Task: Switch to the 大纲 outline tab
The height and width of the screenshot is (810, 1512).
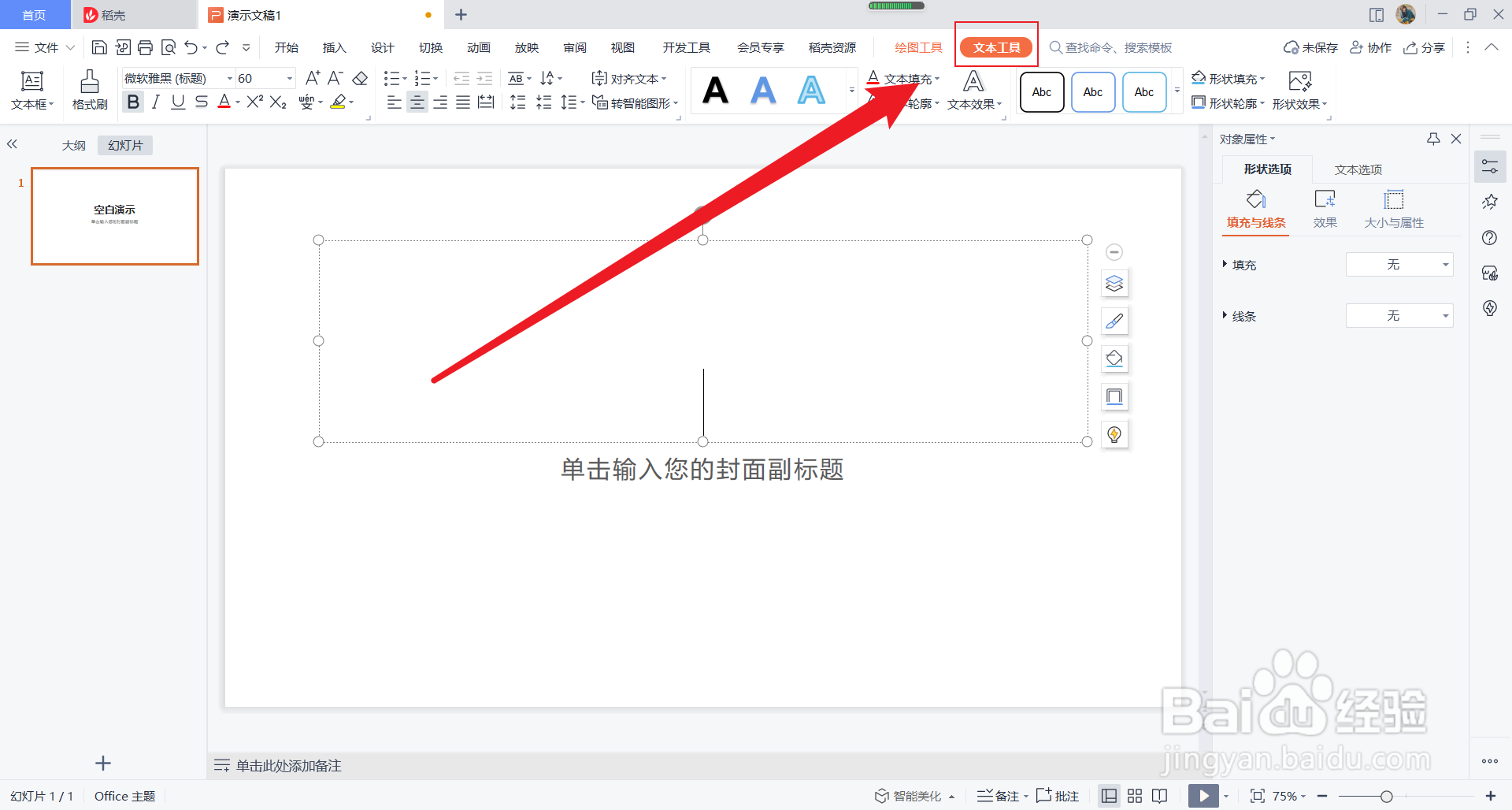Action: pyautogui.click(x=74, y=146)
